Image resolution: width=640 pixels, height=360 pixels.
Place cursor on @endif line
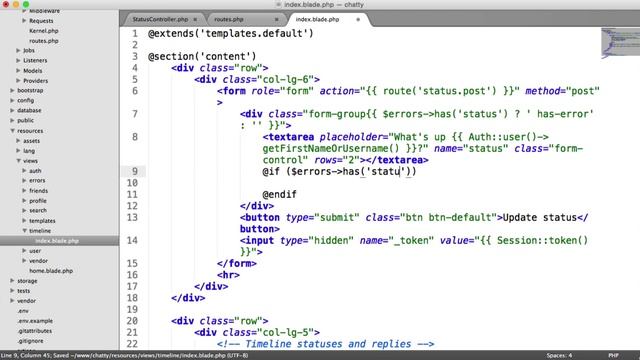click(280, 195)
